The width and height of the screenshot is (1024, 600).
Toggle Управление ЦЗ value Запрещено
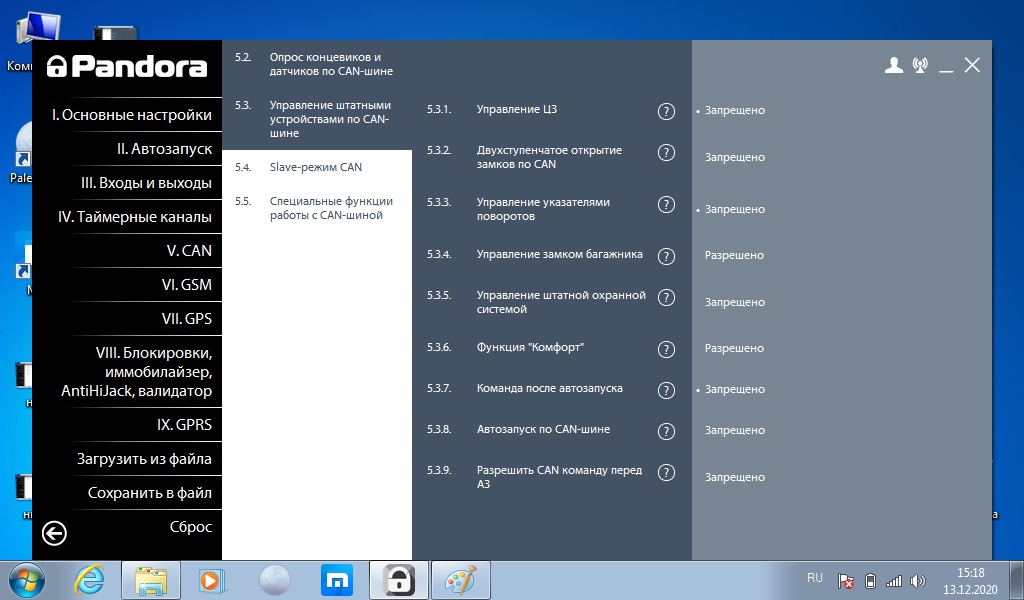[x=734, y=111]
